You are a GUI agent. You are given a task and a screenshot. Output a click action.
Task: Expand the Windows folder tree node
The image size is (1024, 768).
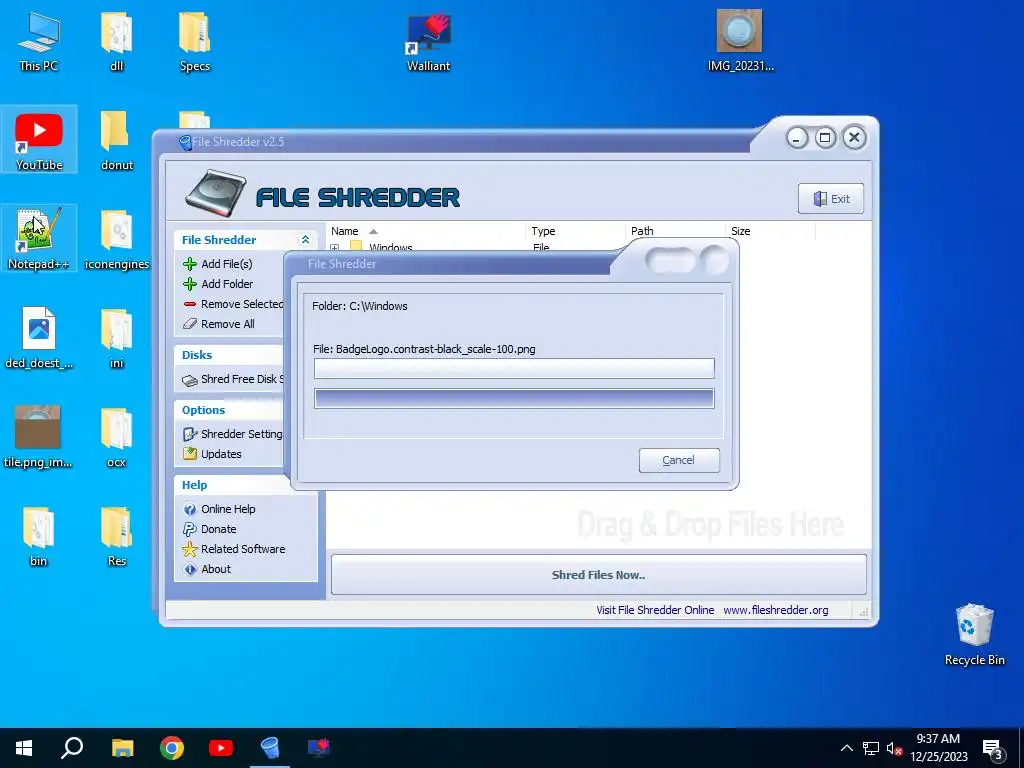pyautogui.click(x=334, y=248)
